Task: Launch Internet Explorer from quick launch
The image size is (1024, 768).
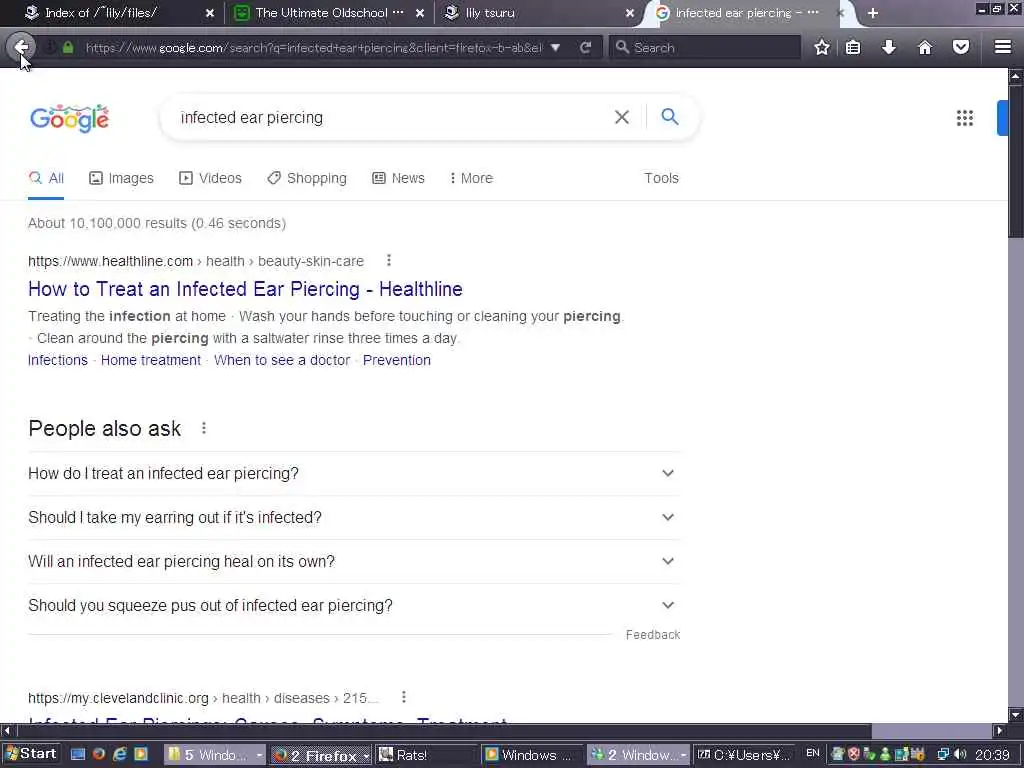Action: [x=120, y=754]
